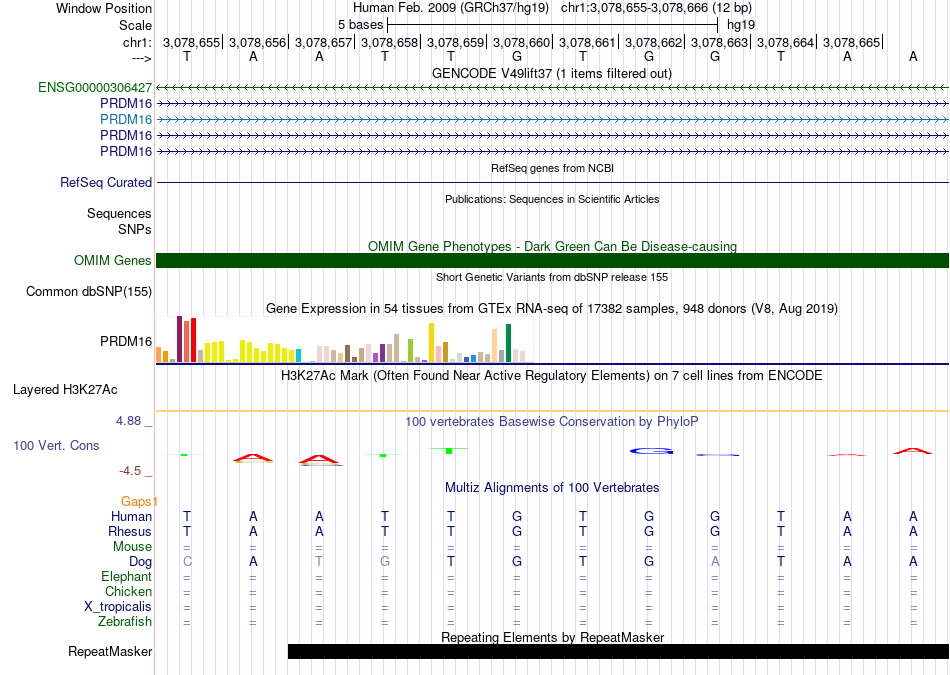Open the RefSeq Curated track label

click(106, 182)
